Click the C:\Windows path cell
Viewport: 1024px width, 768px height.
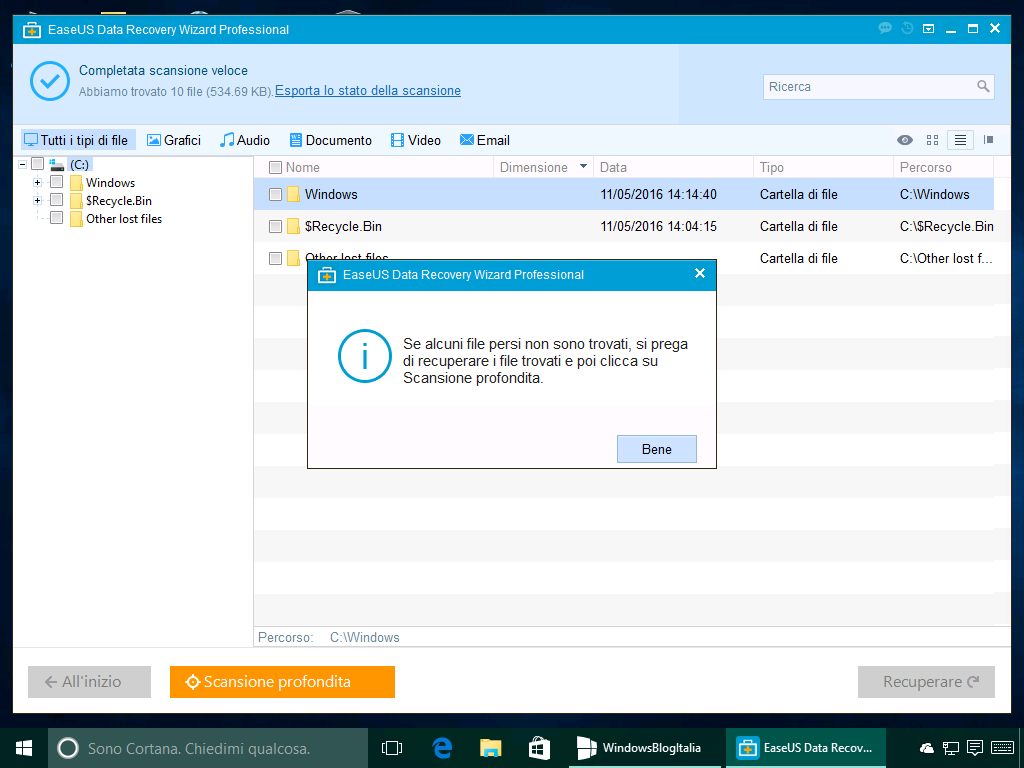pos(935,195)
